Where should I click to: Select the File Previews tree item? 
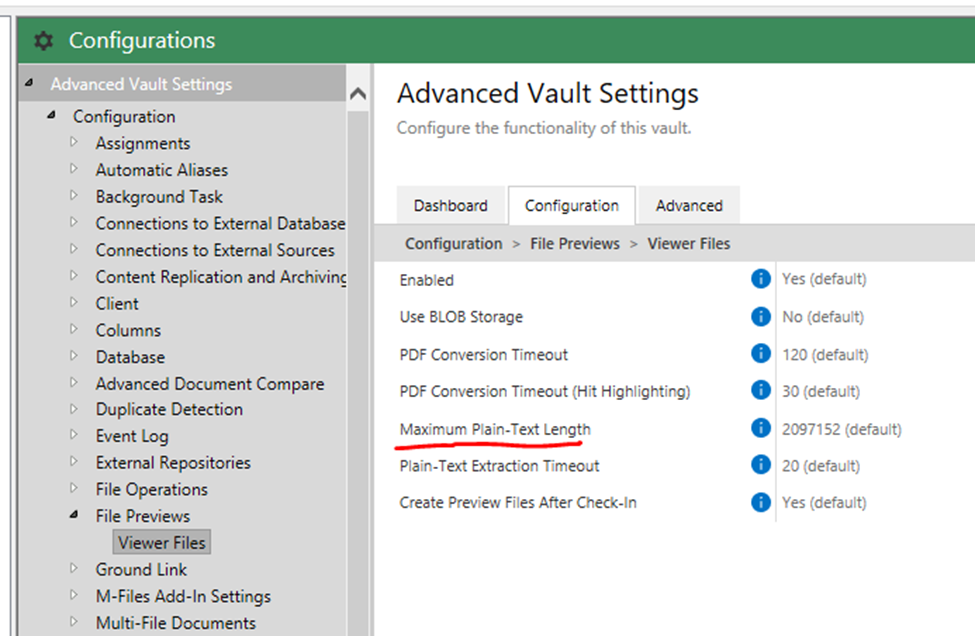143,516
